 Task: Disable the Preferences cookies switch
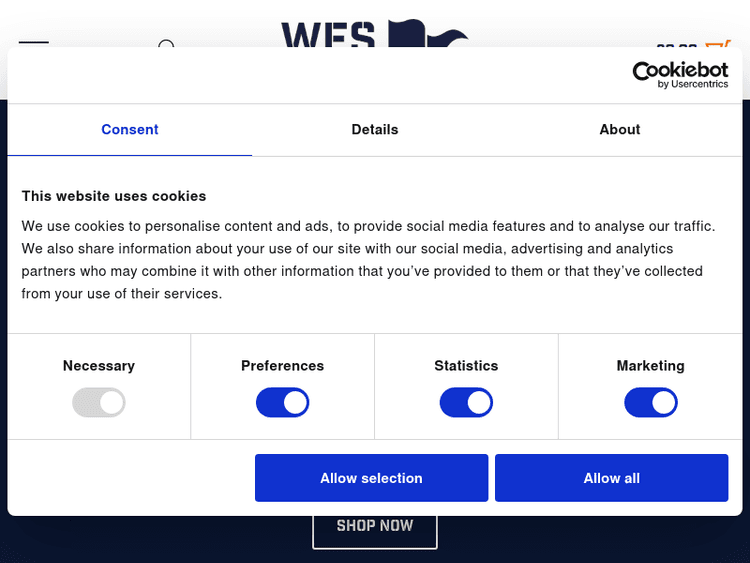[x=283, y=403]
